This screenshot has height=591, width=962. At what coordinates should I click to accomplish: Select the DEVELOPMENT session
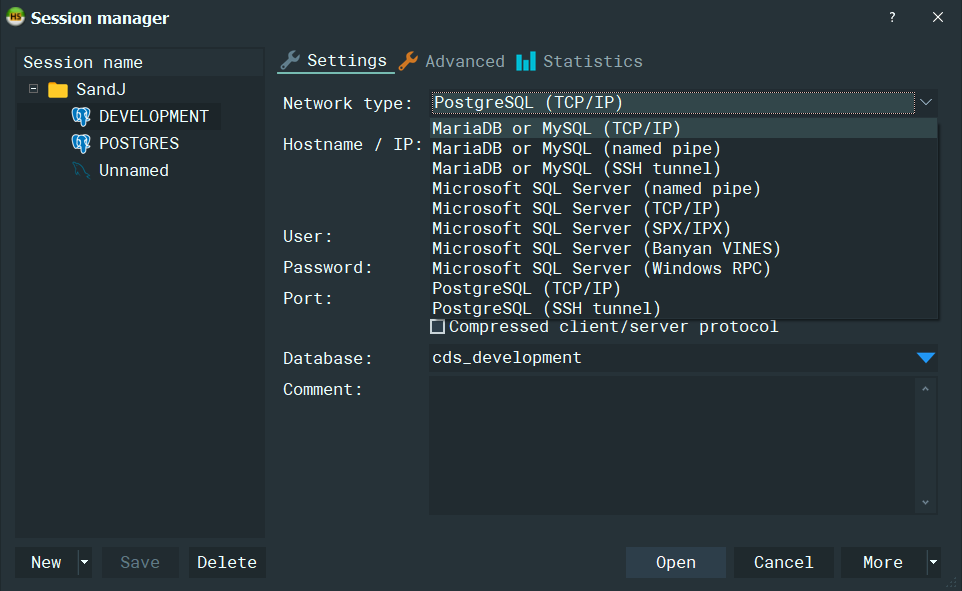pos(153,116)
